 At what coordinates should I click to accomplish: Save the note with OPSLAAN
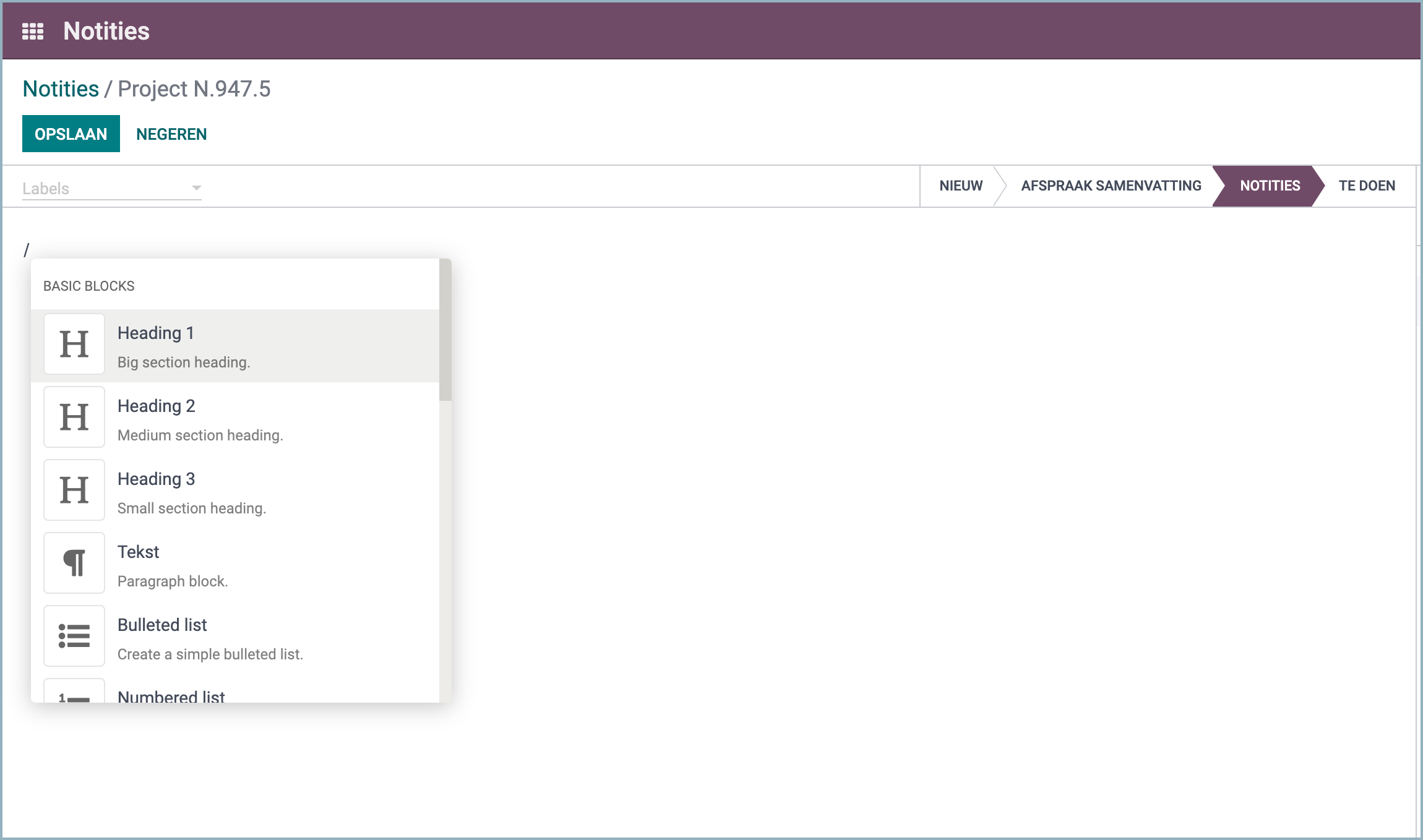point(71,134)
